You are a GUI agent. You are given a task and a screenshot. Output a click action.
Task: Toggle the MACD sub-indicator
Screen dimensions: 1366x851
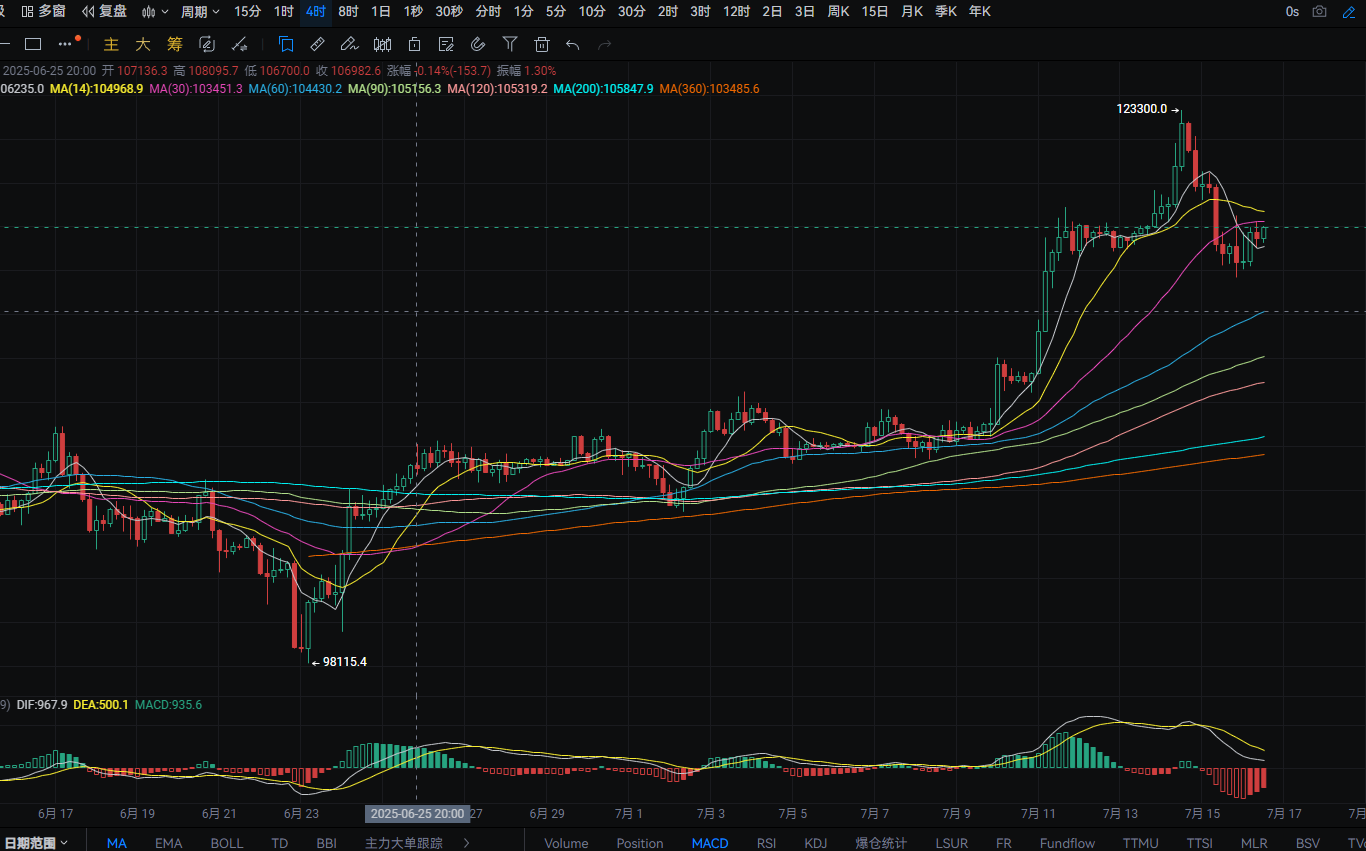[x=710, y=843]
